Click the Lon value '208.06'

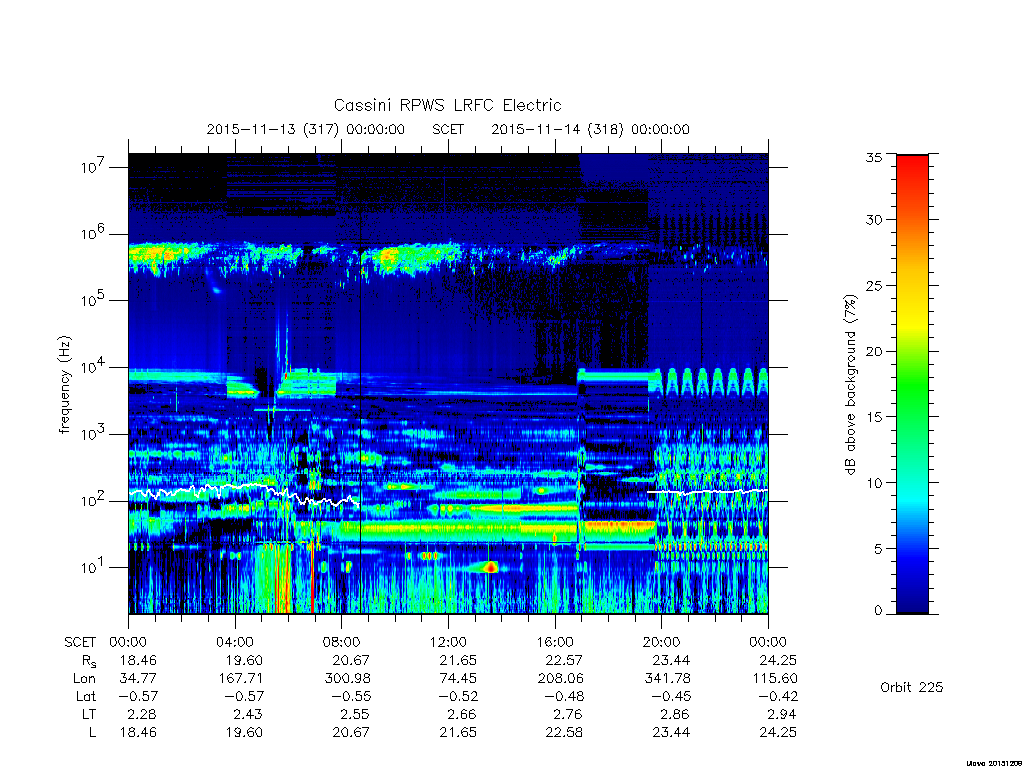point(560,679)
